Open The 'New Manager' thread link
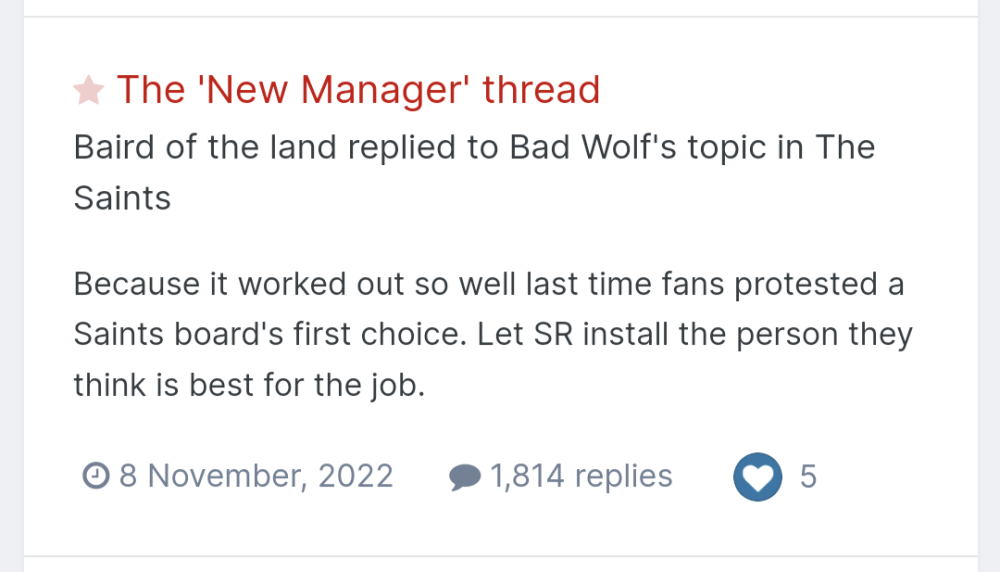The height and width of the screenshot is (572, 1000). click(x=358, y=90)
